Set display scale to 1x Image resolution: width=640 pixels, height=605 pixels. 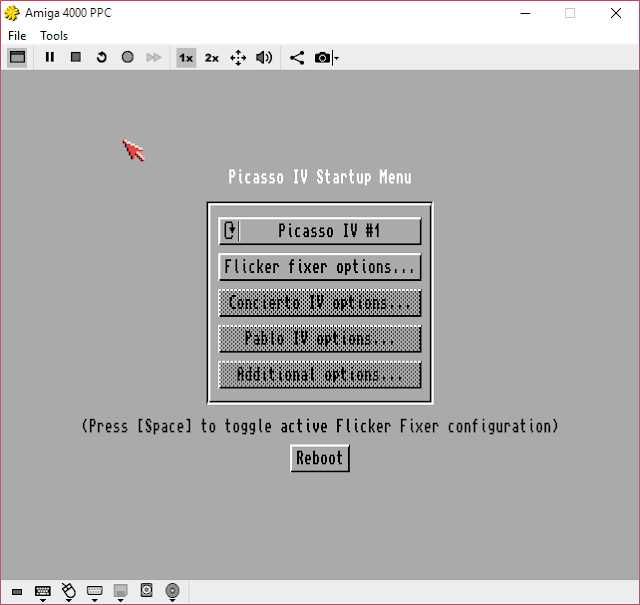click(x=186, y=58)
